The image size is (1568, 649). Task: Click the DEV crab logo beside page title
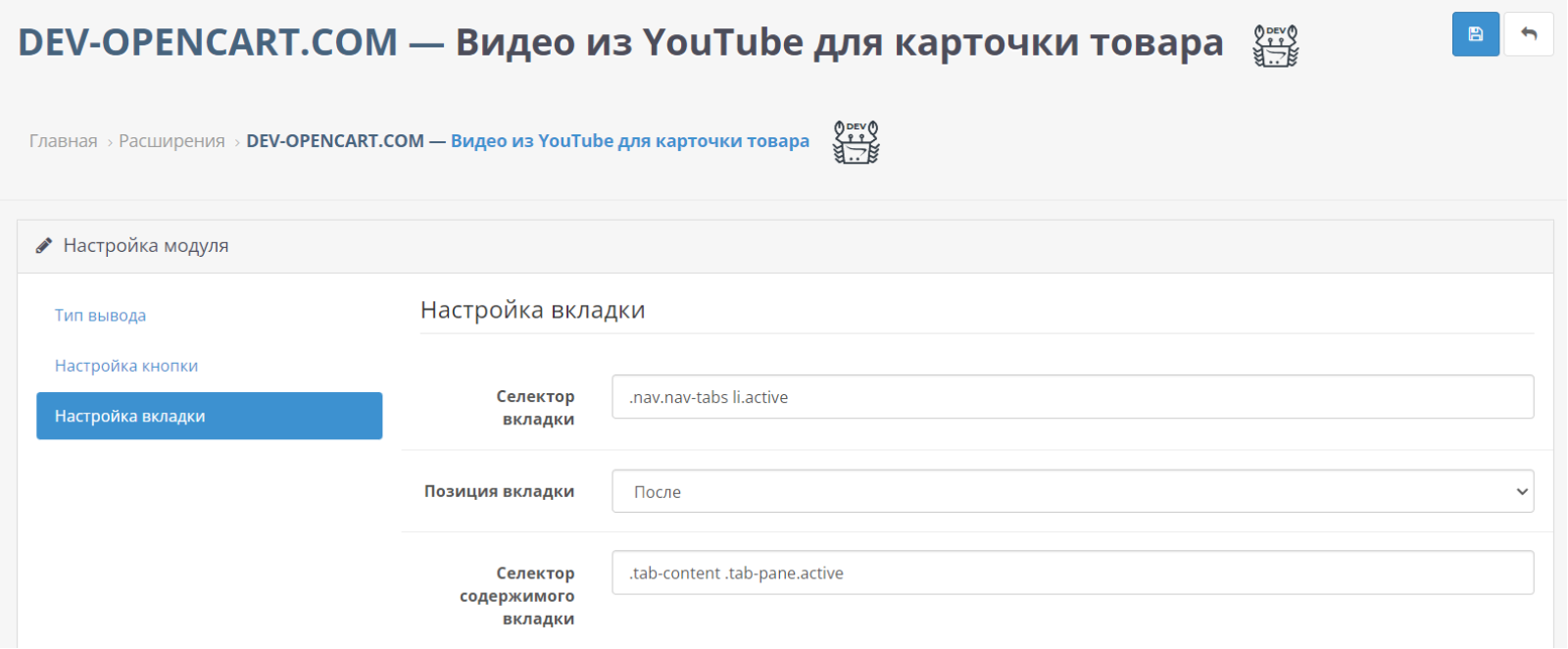tap(1276, 45)
